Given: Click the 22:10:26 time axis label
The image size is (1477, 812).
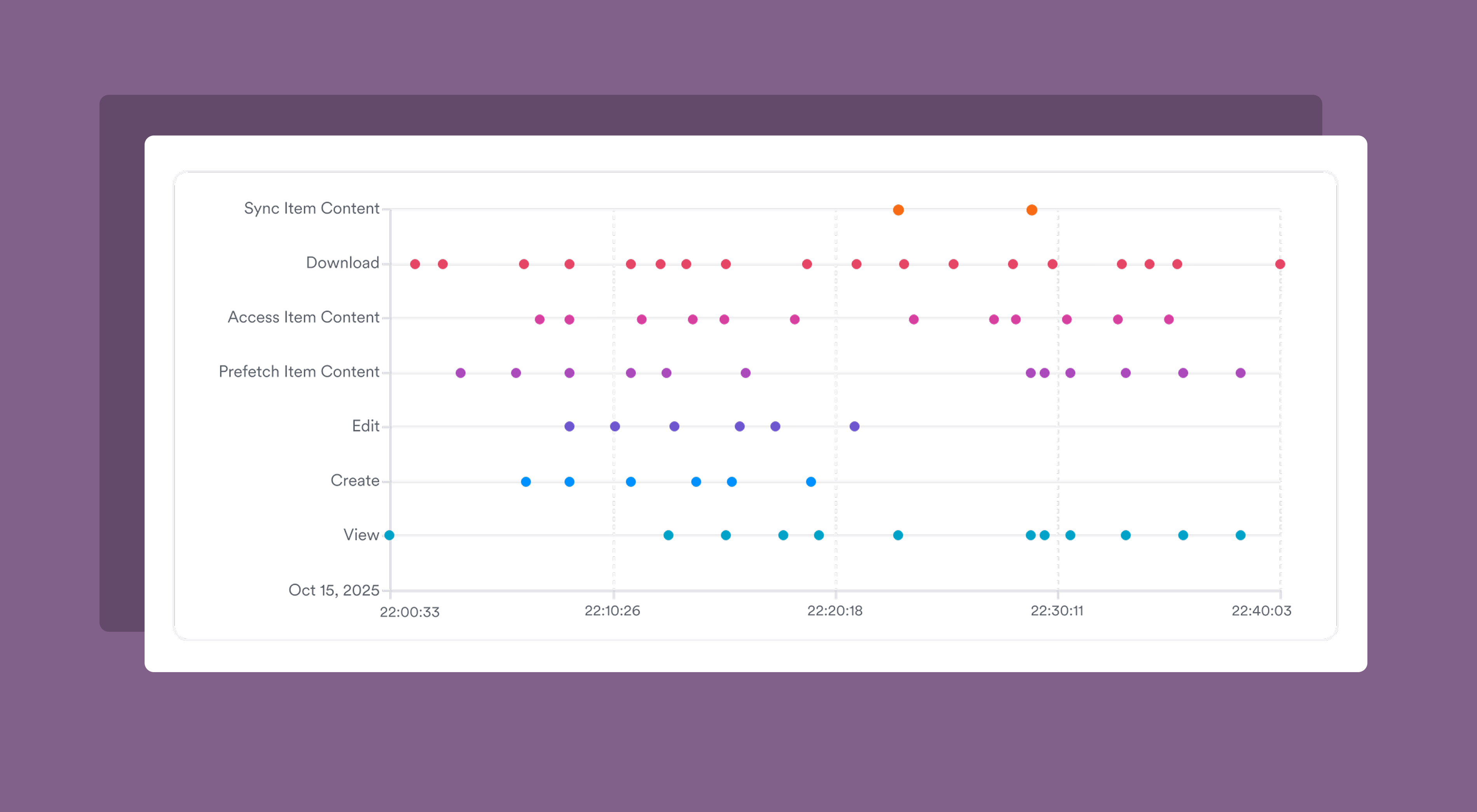Looking at the screenshot, I should pos(612,611).
